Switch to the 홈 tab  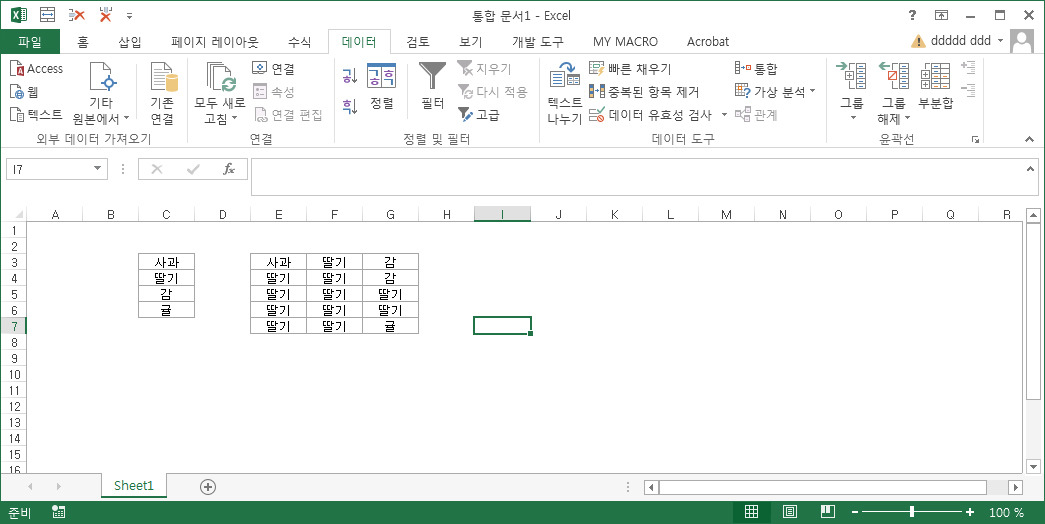click(83, 41)
